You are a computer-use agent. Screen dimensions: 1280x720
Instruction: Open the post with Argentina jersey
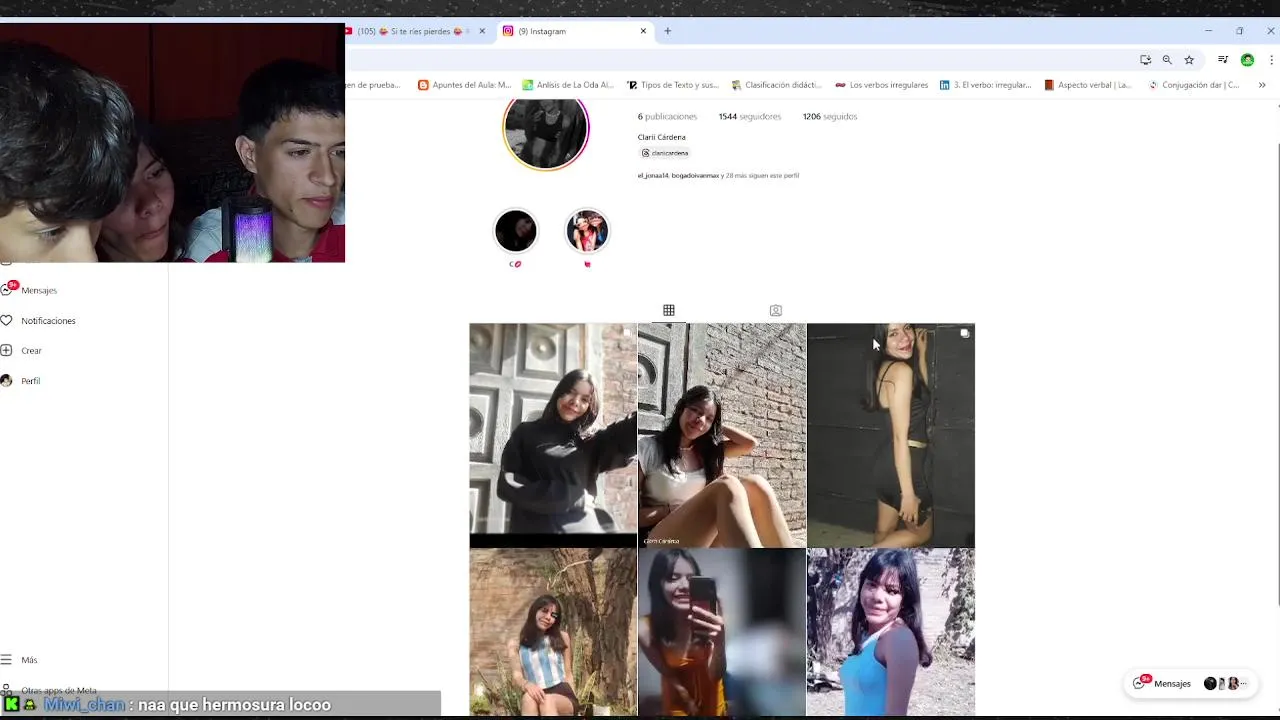tap(553, 632)
